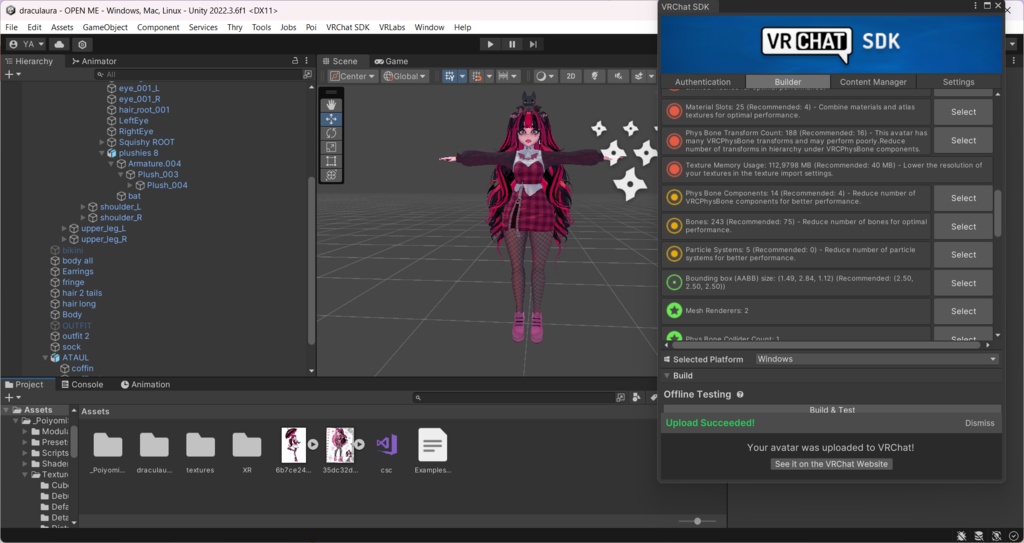
Task: Open the csc Visual Studio file icon
Action: coord(387,446)
